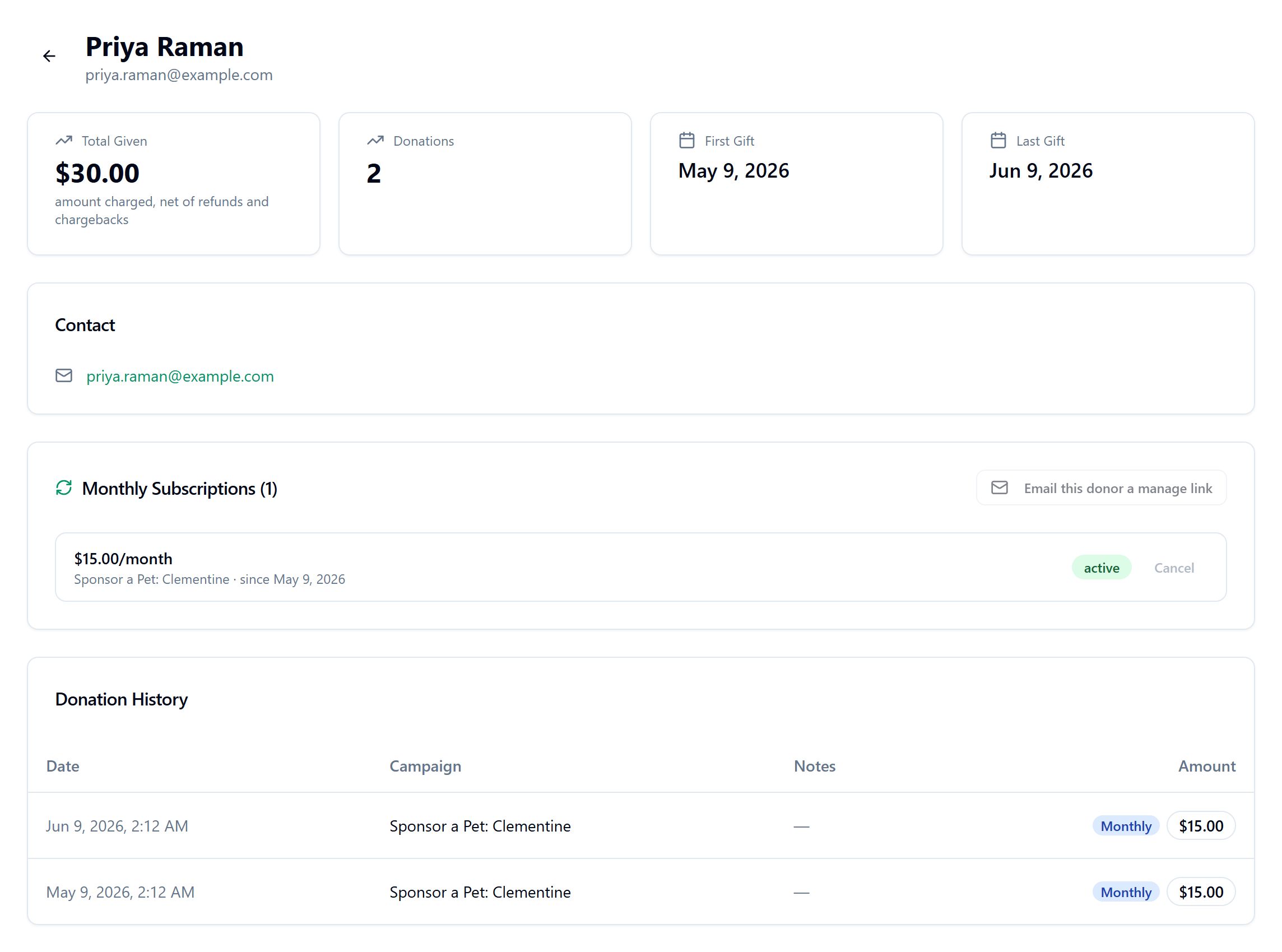
Task: Click Last Gift date Jun 9, 2026
Action: [1041, 170]
